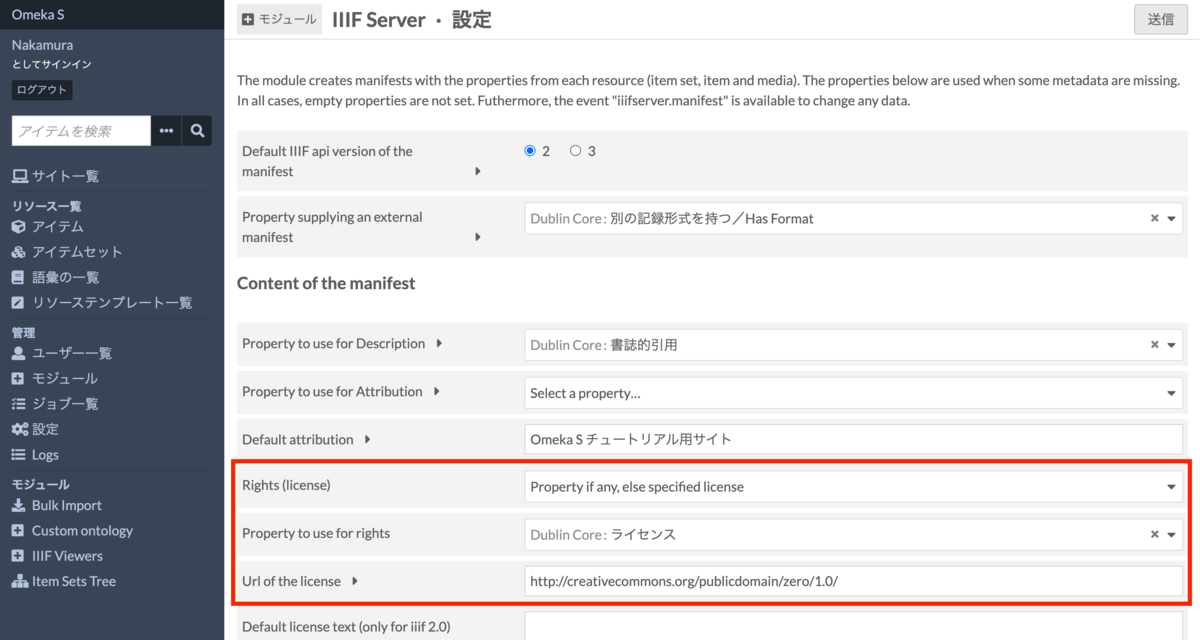Go to アイテム in the sidebar

tap(58, 227)
